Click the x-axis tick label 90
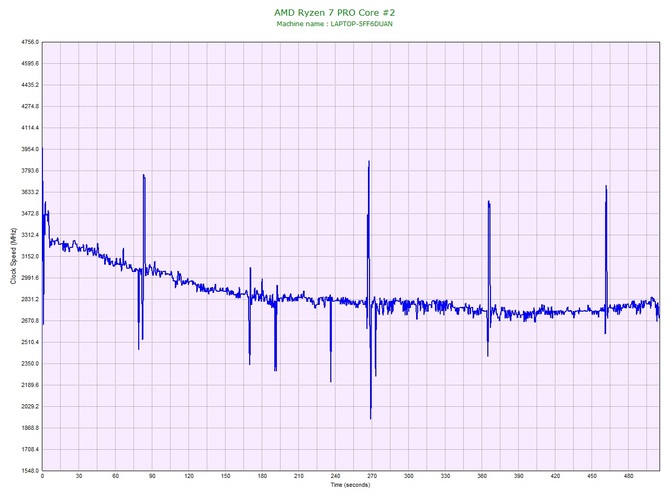Screen dimensions: 670x502 tap(152, 476)
